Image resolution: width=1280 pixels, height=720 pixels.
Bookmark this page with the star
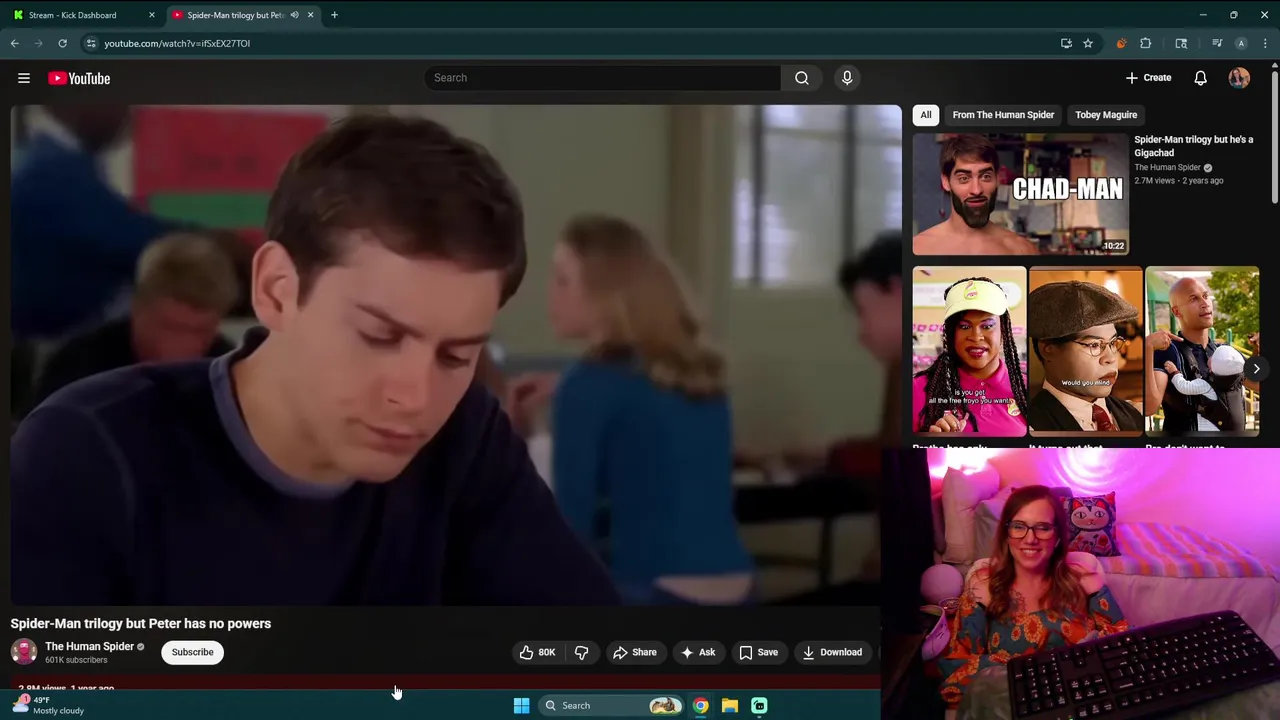(1088, 43)
